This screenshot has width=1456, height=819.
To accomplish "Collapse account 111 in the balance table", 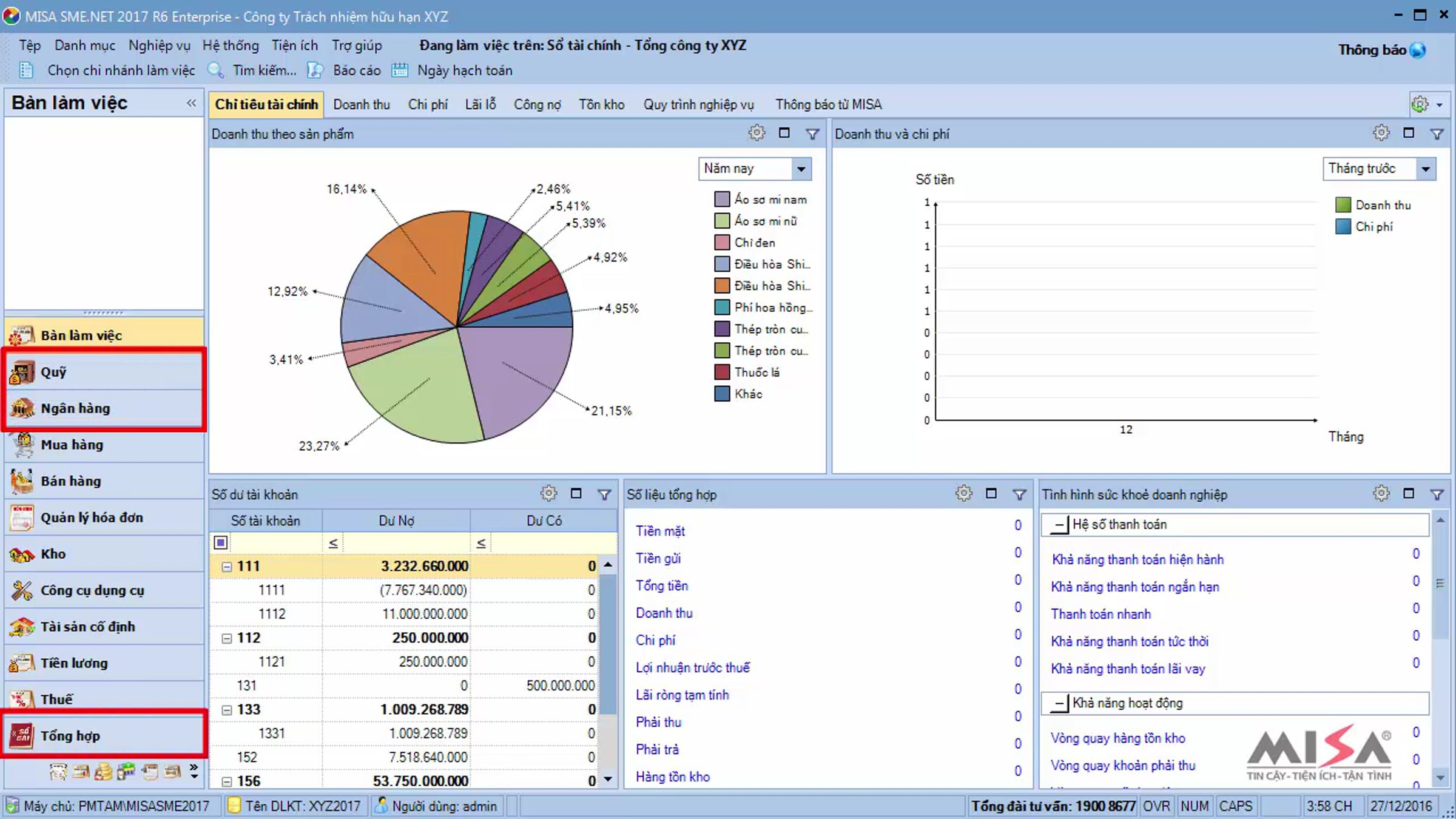I will (x=226, y=567).
